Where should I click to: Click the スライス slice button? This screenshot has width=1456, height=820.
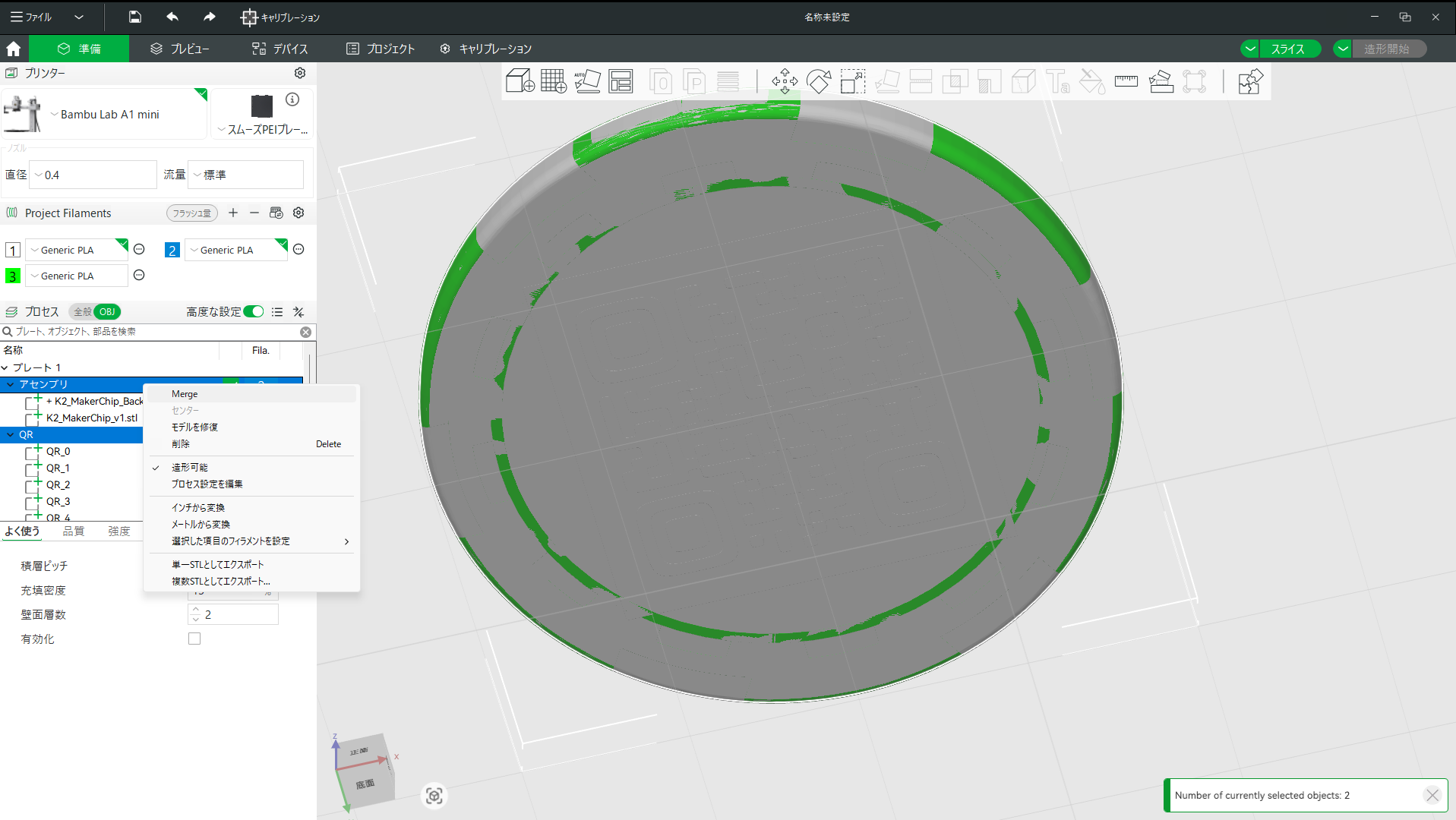coord(1290,49)
